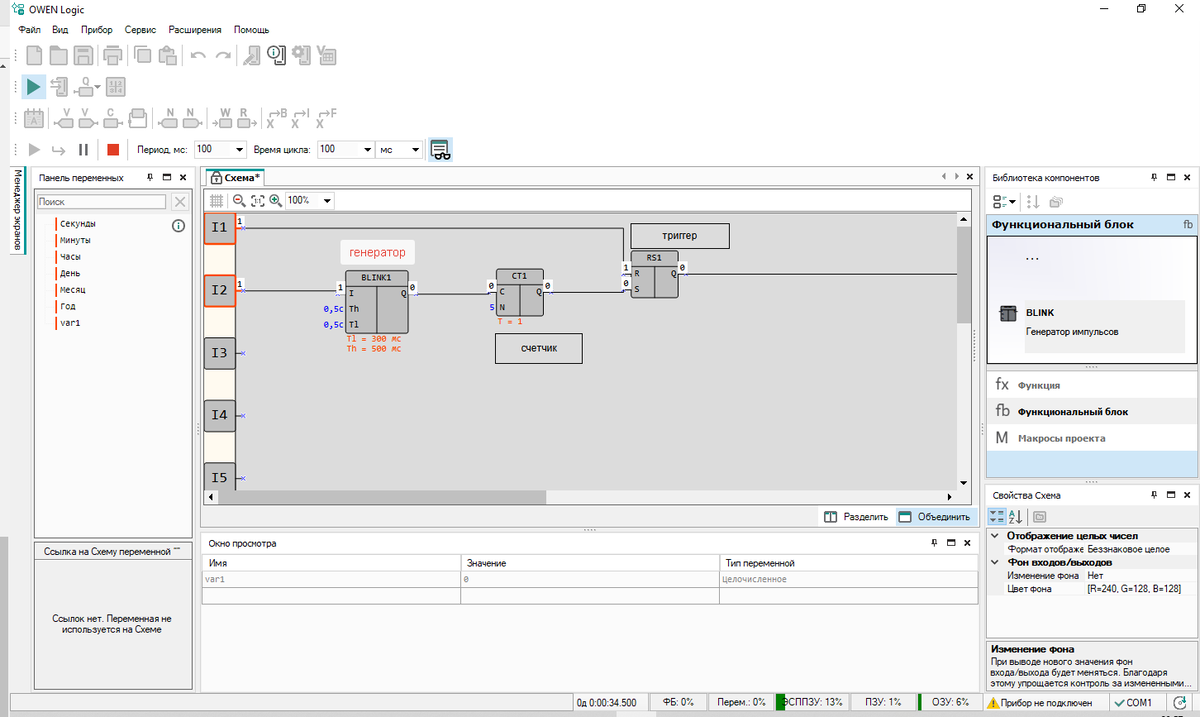Toggle input I2 on the schema
Screen dimensions: 1200x717
[x=220, y=291]
